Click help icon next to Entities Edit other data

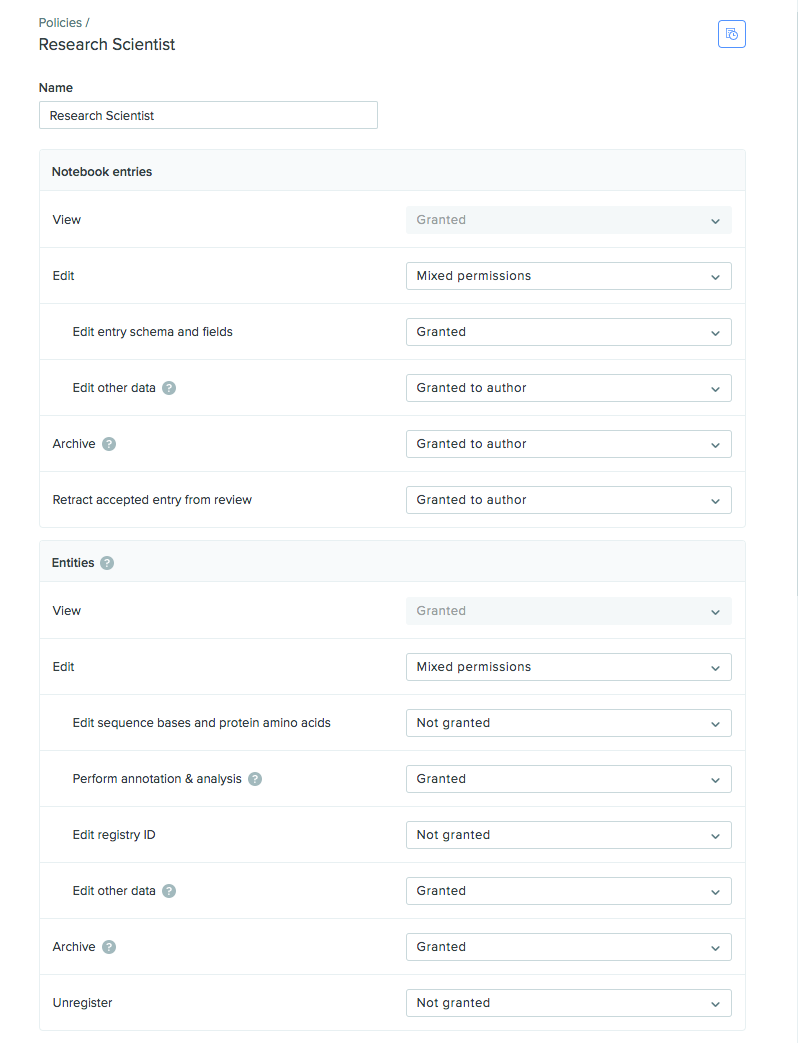[x=169, y=891]
